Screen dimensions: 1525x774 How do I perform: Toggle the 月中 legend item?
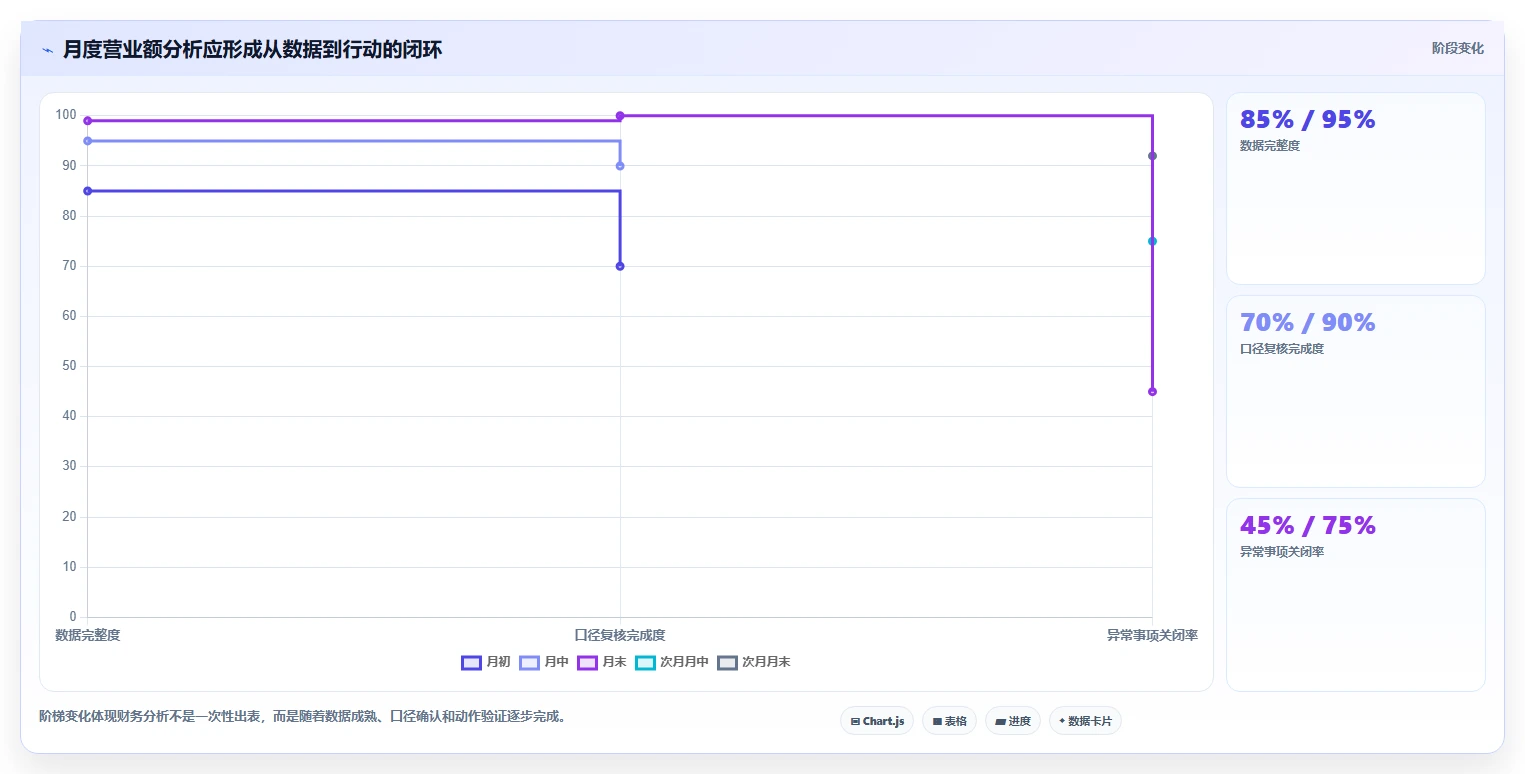pyautogui.click(x=544, y=662)
